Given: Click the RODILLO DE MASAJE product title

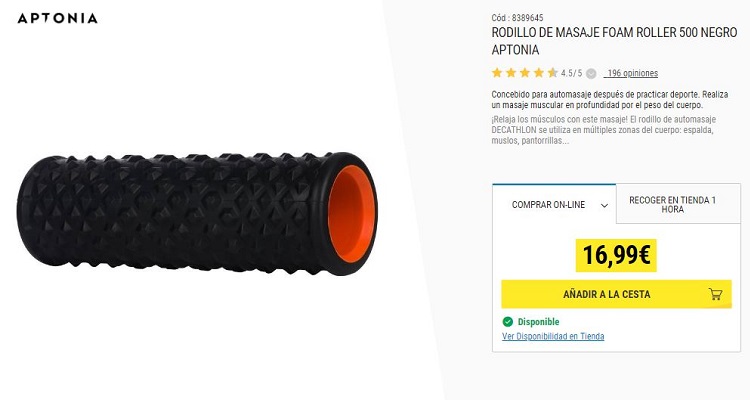Looking at the screenshot, I should (x=614, y=41).
